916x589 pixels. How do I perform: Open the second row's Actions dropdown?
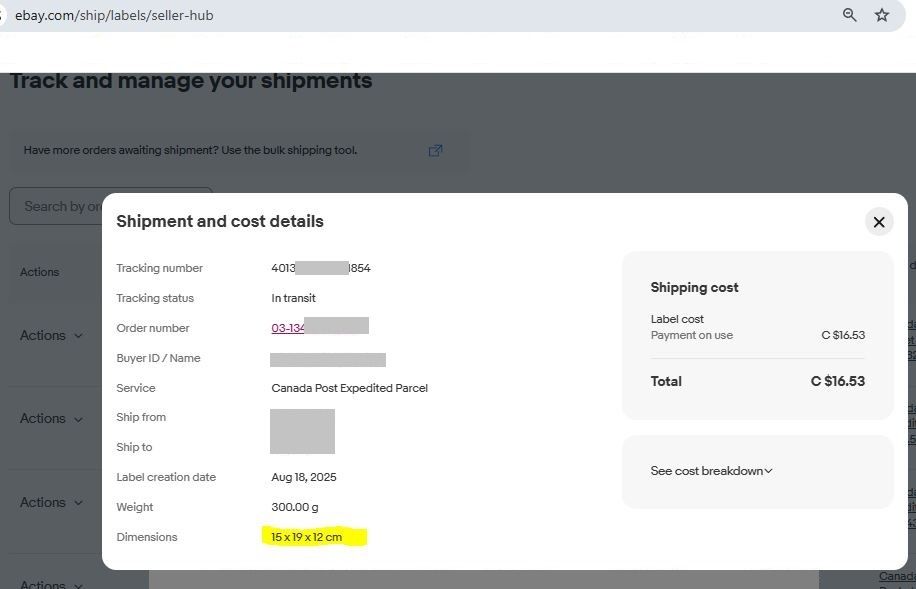point(51,419)
